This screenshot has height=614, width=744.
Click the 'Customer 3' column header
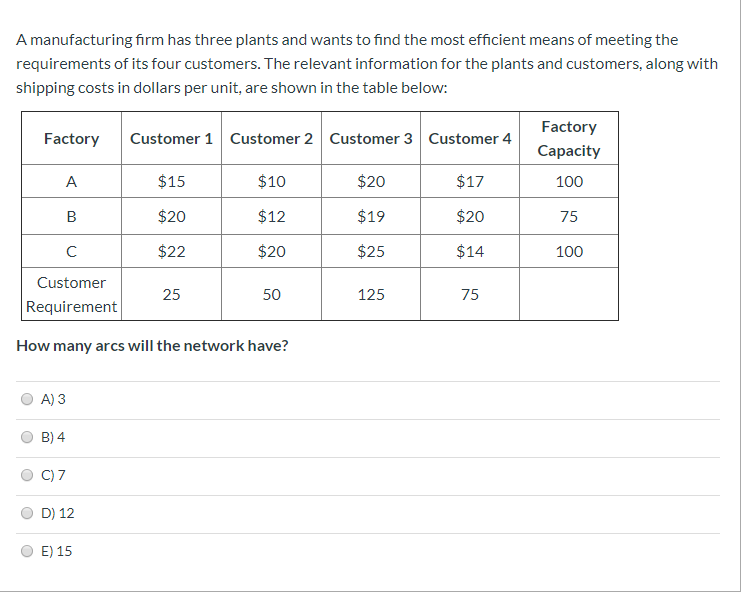pos(371,139)
